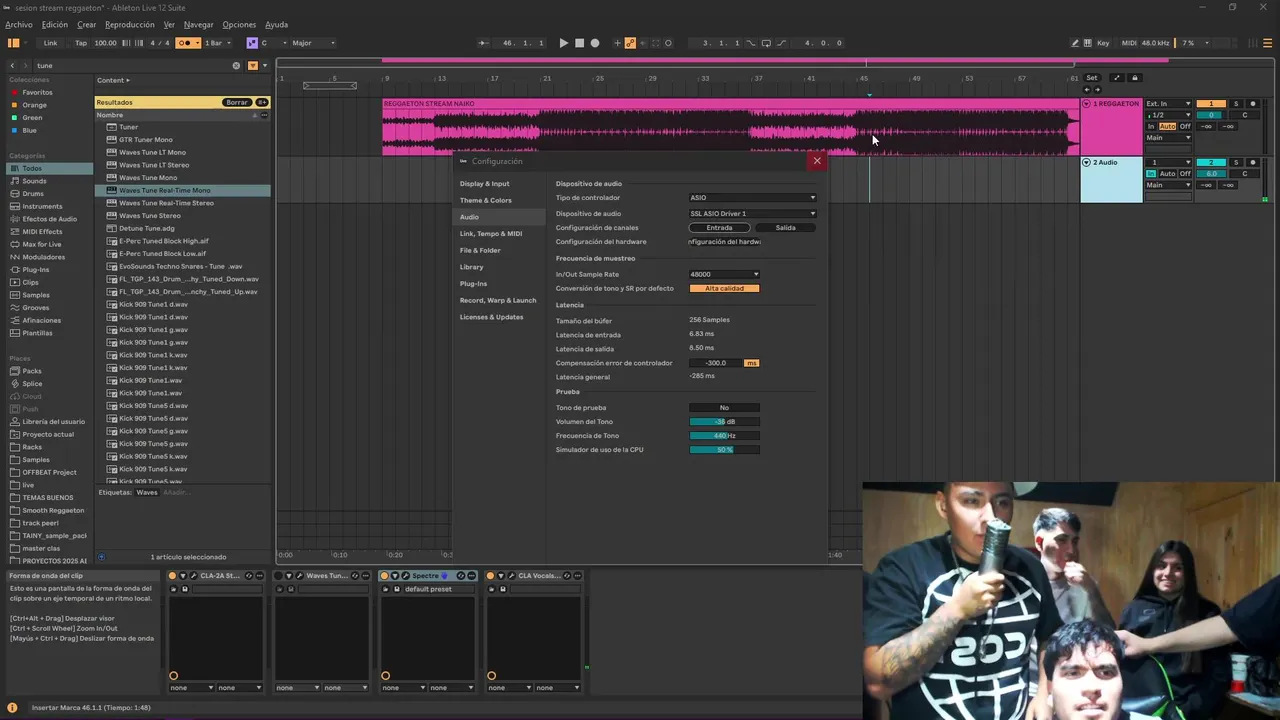Toggle the computer MIDI keyboard icon

(1088, 43)
